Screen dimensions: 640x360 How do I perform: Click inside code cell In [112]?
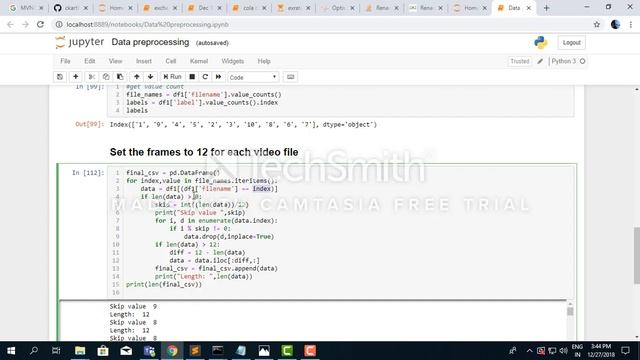pyautogui.click(x=341, y=232)
